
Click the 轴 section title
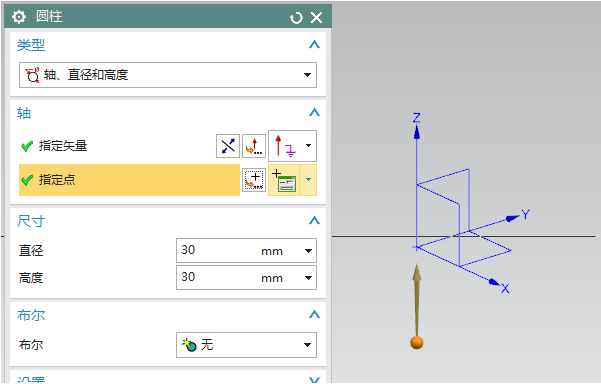(24, 113)
